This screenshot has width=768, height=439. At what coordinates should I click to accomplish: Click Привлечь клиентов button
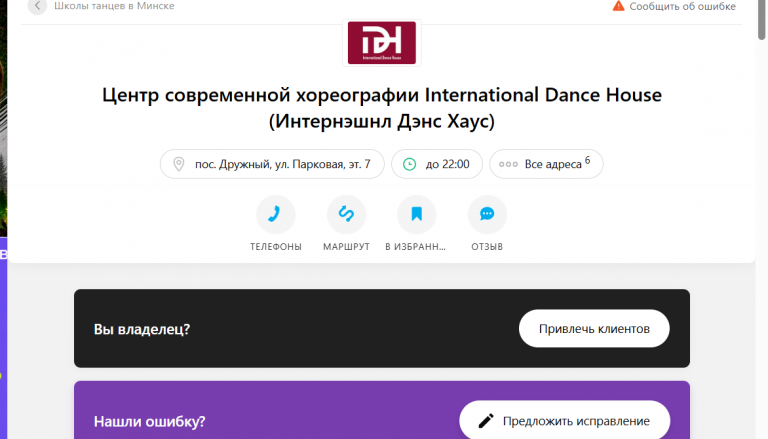click(594, 329)
